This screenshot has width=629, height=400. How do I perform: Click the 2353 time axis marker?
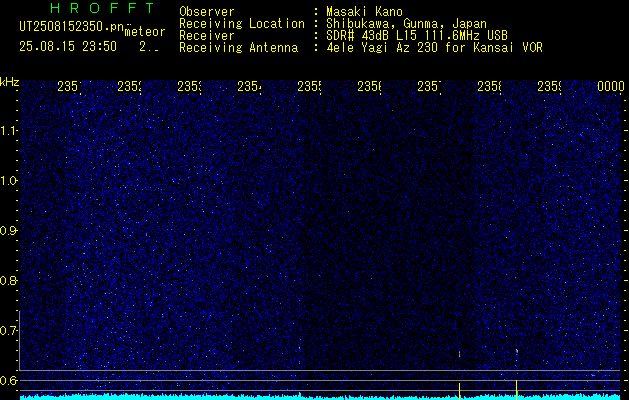(x=189, y=86)
